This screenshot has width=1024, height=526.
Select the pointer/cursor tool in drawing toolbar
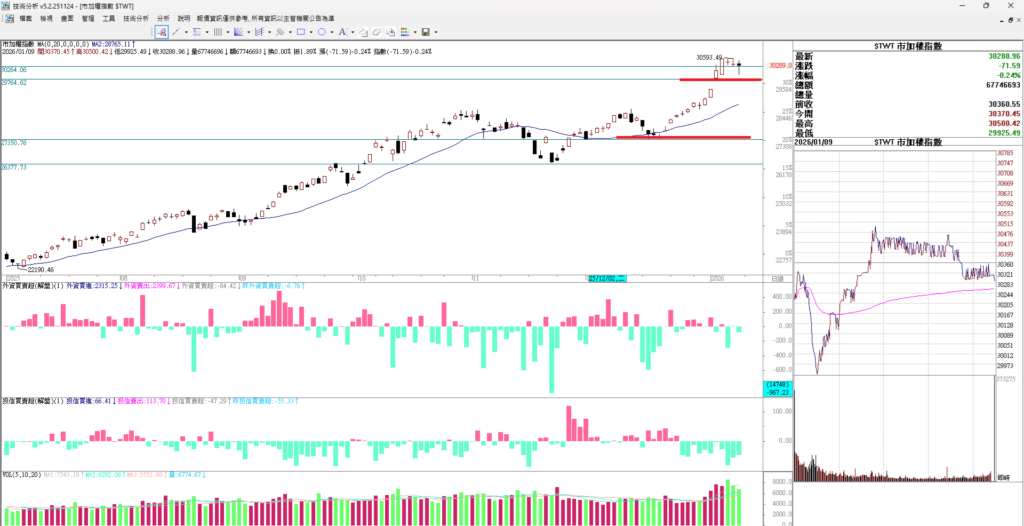coord(161,32)
